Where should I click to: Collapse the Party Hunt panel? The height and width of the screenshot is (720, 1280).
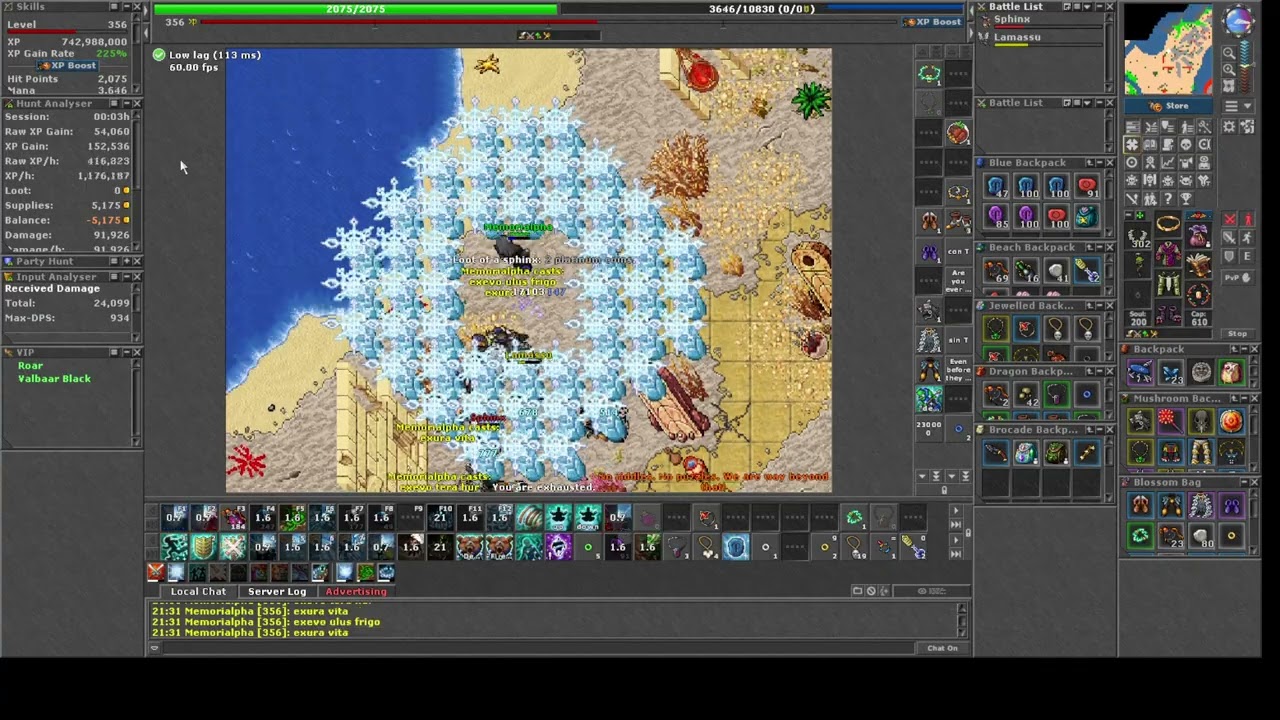tap(127, 262)
